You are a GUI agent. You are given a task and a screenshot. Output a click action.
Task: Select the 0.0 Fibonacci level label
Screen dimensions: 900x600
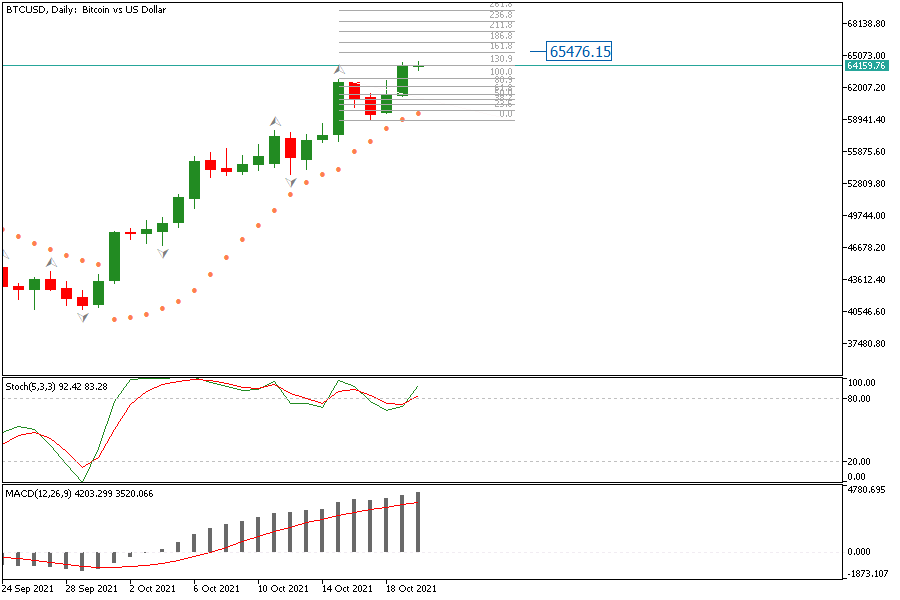tap(506, 114)
